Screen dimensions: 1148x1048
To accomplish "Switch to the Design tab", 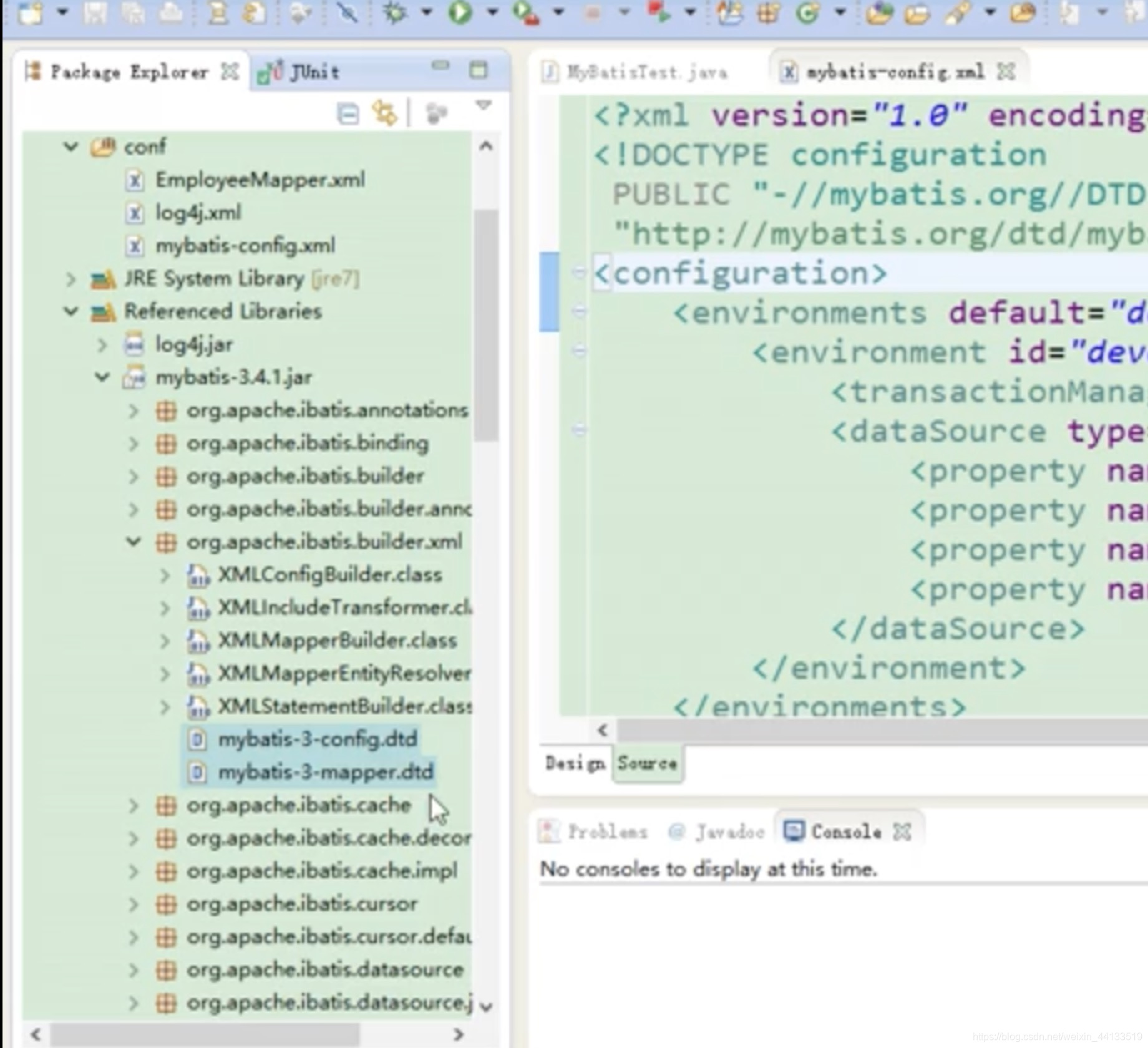I will coord(575,763).
